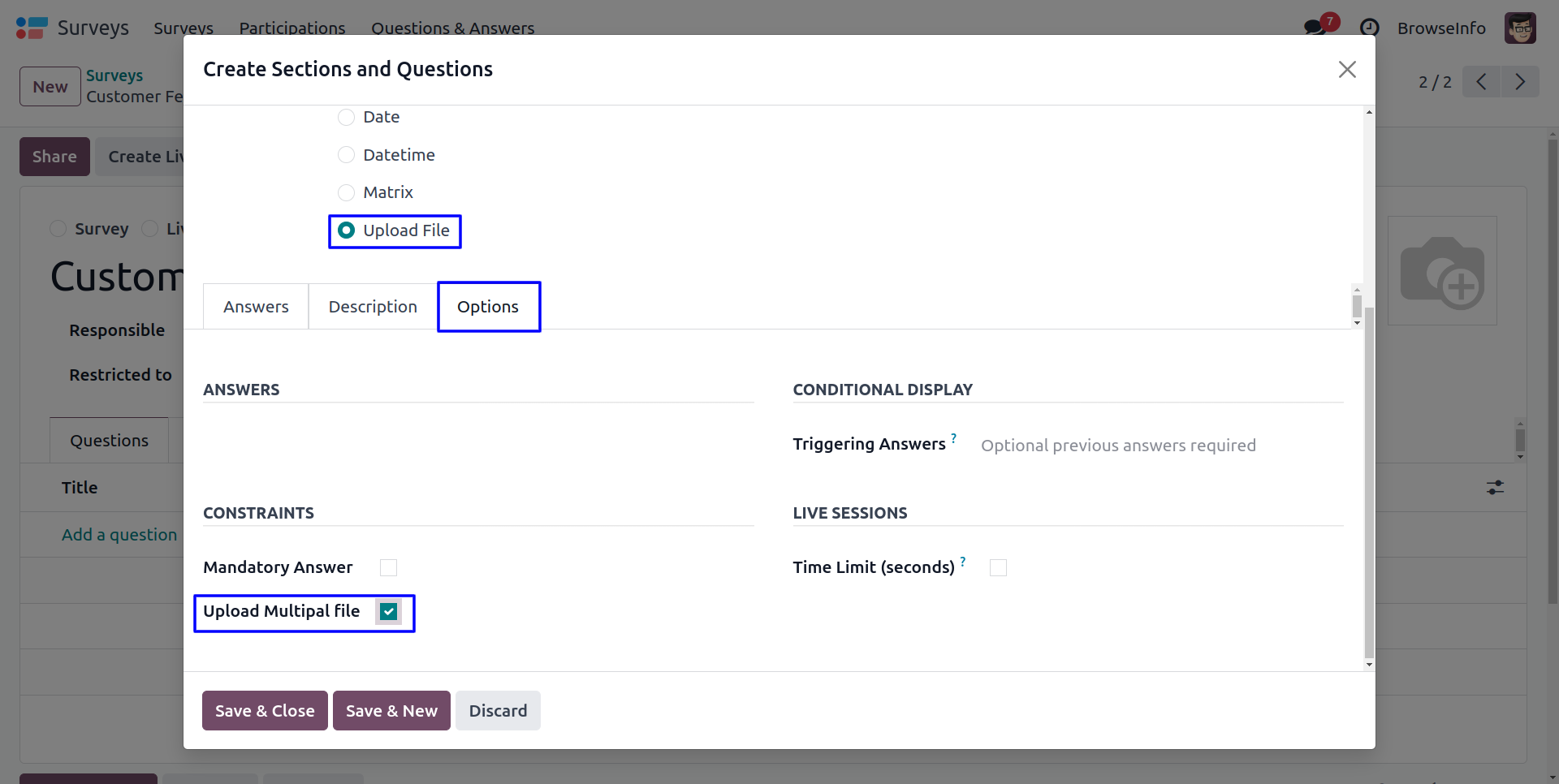Click the Save & Close button
Viewport: 1559px width, 784px height.
[x=265, y=711]
